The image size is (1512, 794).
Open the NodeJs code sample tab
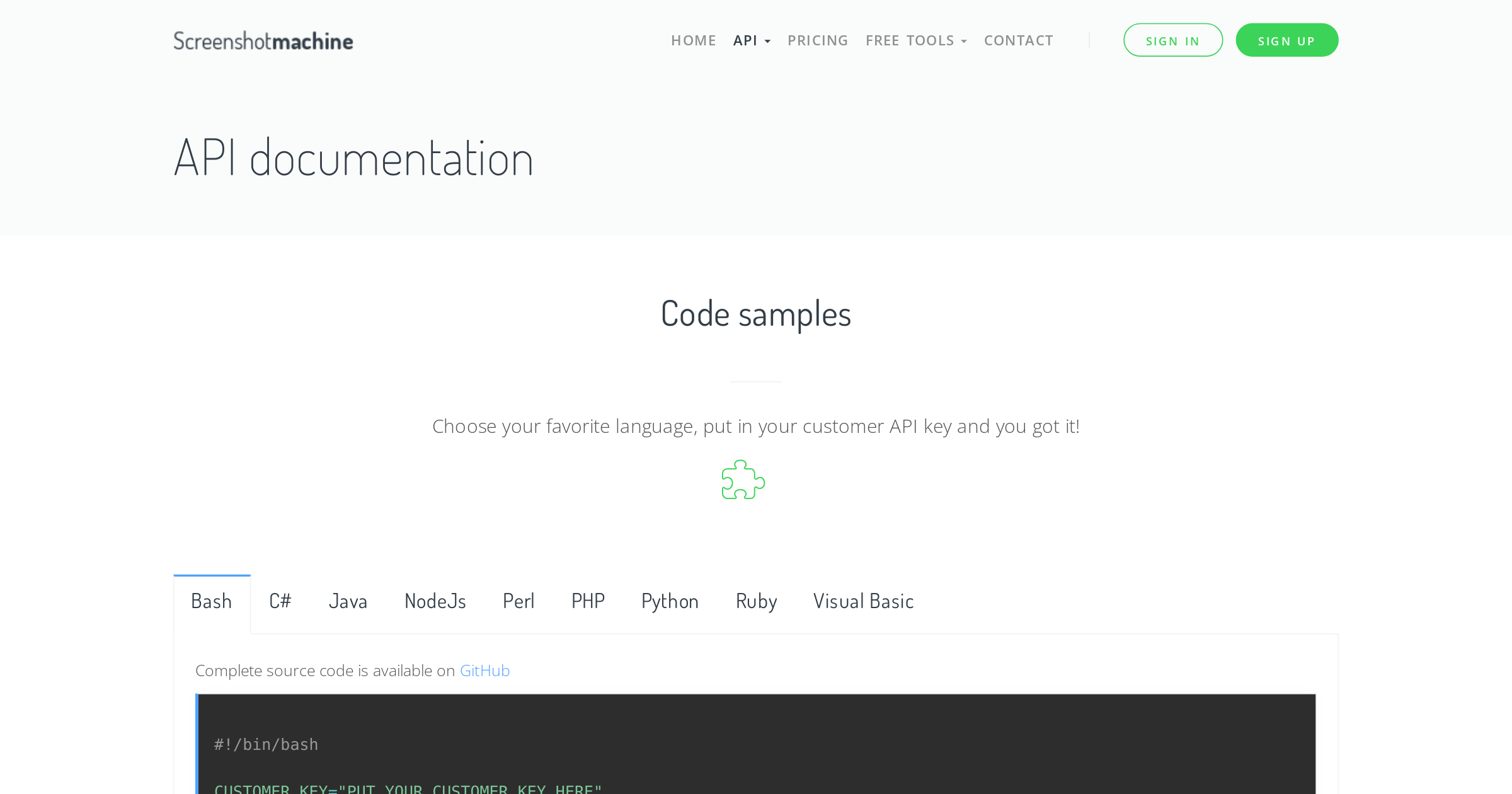click(435, 601)
